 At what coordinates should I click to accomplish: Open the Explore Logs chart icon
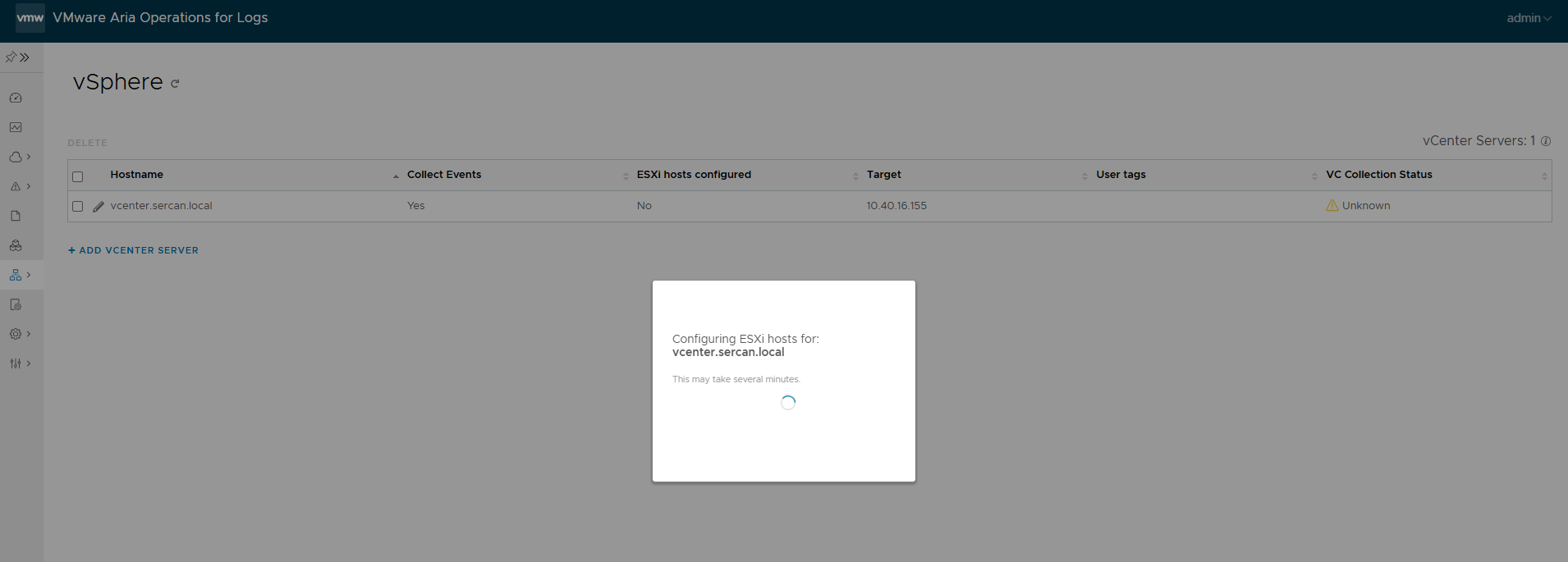(16, 127)
